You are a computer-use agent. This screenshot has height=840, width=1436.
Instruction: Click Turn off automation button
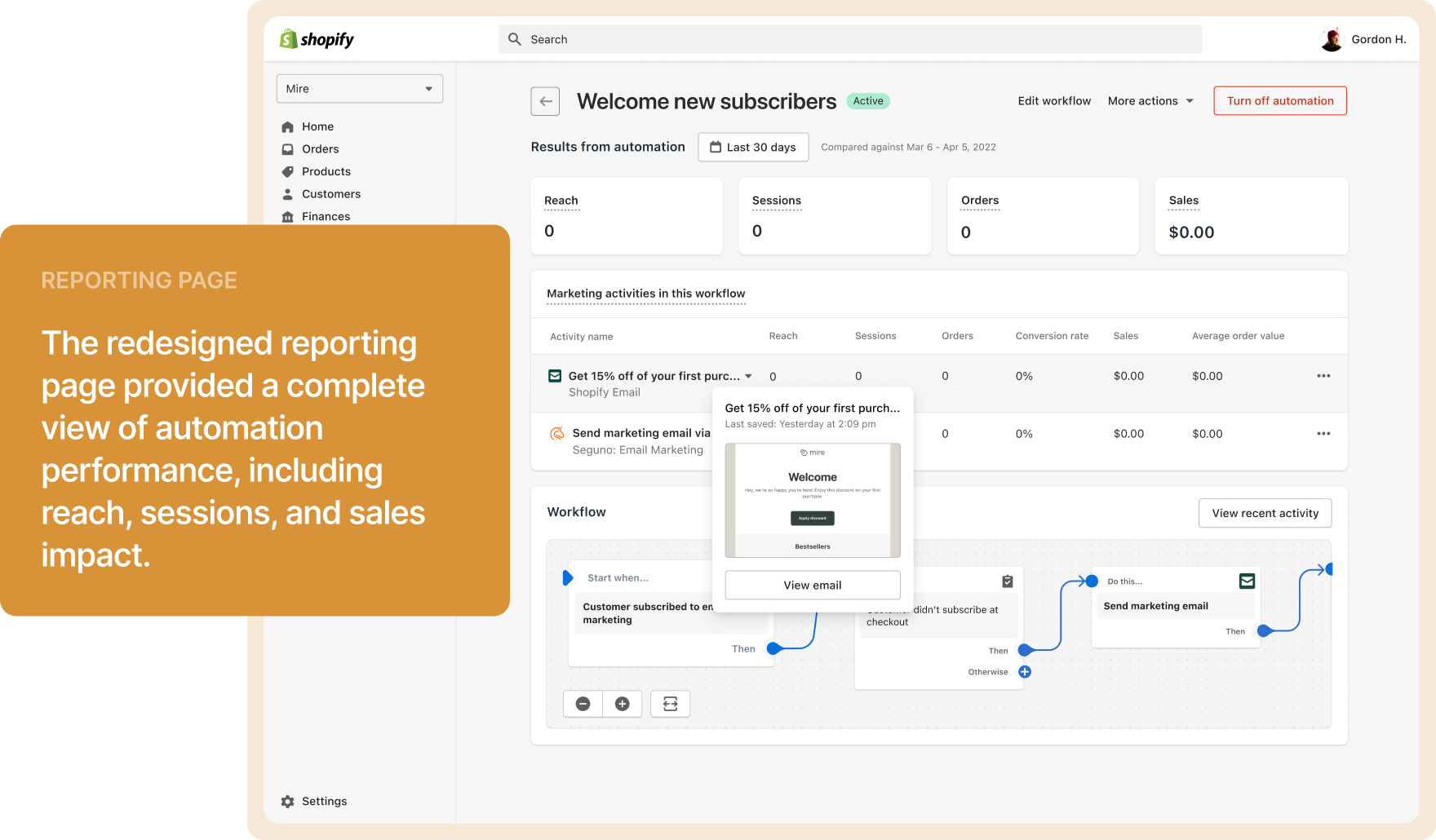click(1279, 101)
